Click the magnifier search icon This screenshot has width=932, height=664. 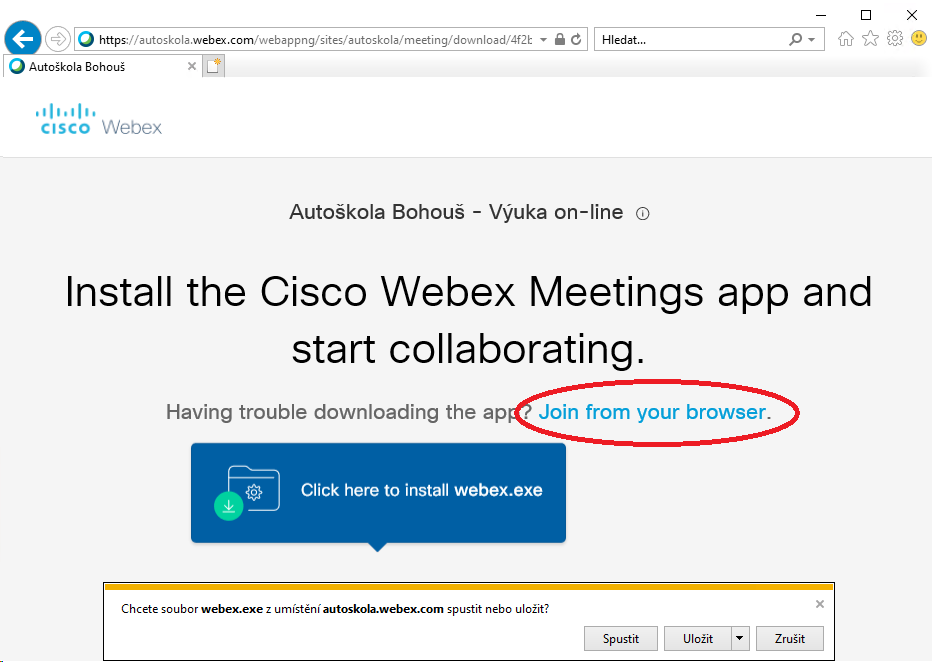click(x=795, y=40)
